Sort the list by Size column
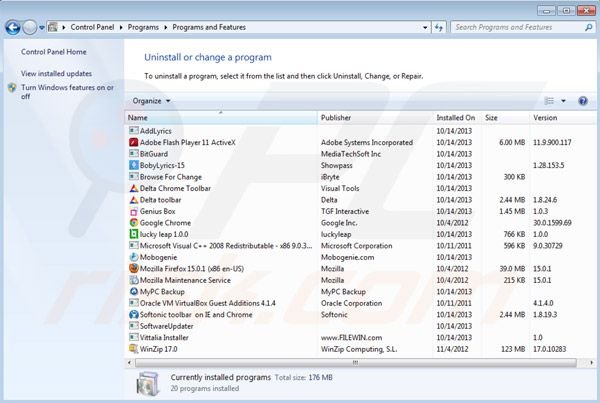 click(x=506, y=118)
